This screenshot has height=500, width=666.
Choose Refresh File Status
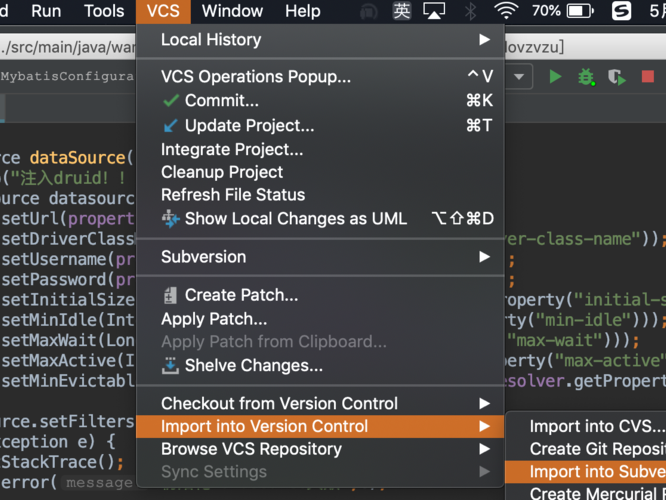click(320, 195)
